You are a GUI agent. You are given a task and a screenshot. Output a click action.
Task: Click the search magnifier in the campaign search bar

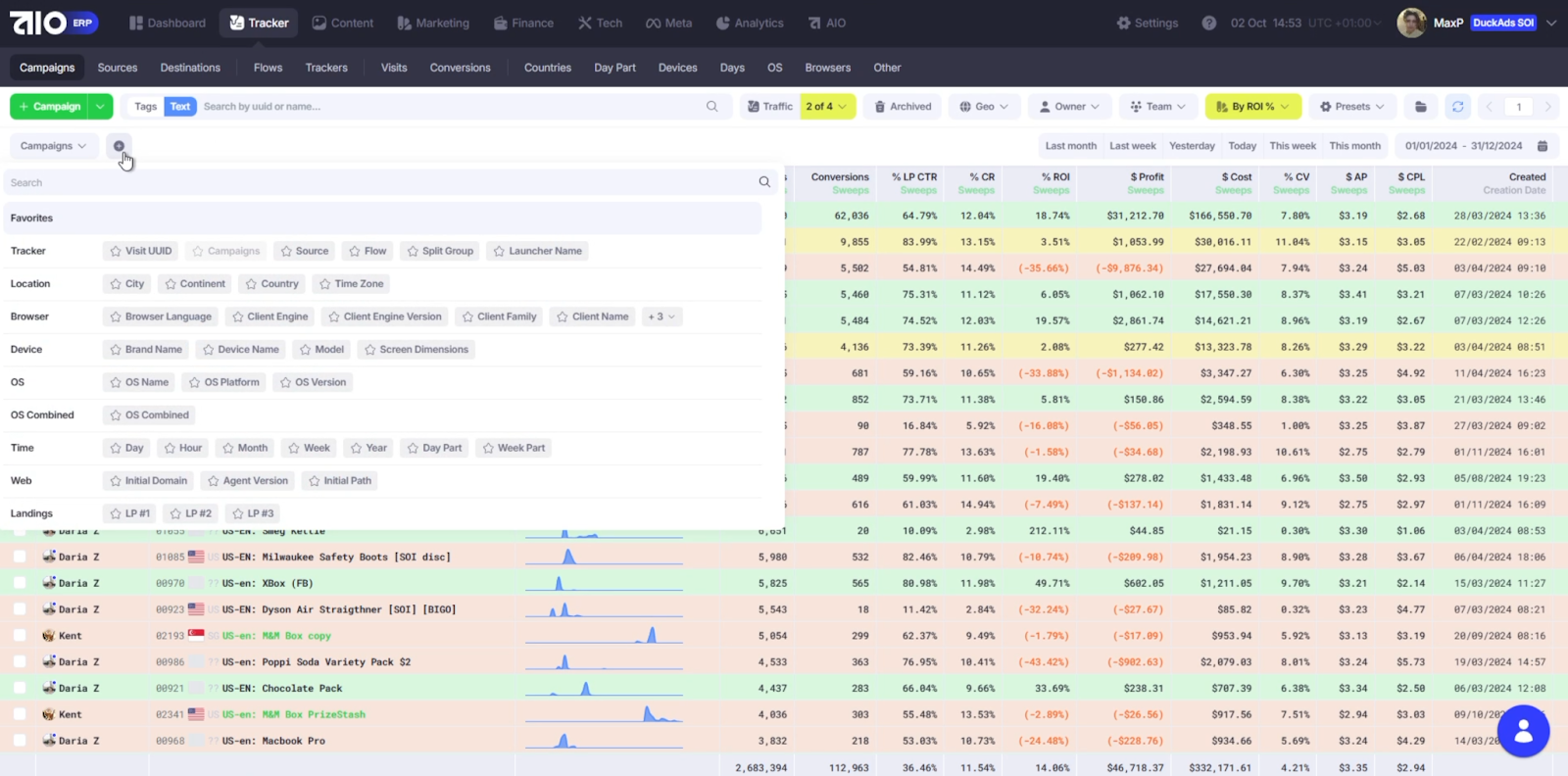click(712, 107)
